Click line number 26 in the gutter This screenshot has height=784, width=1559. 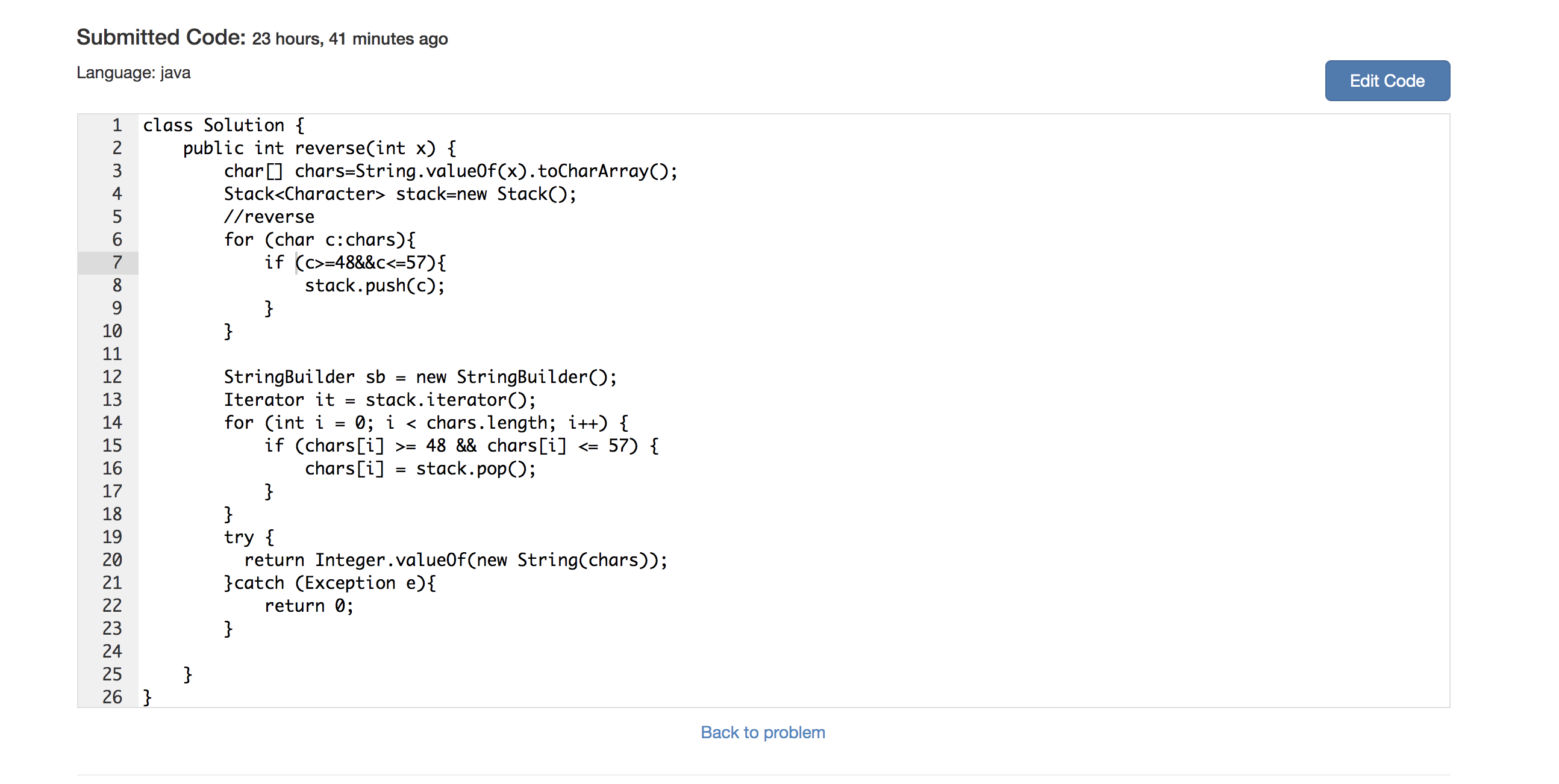click(112, 697)
